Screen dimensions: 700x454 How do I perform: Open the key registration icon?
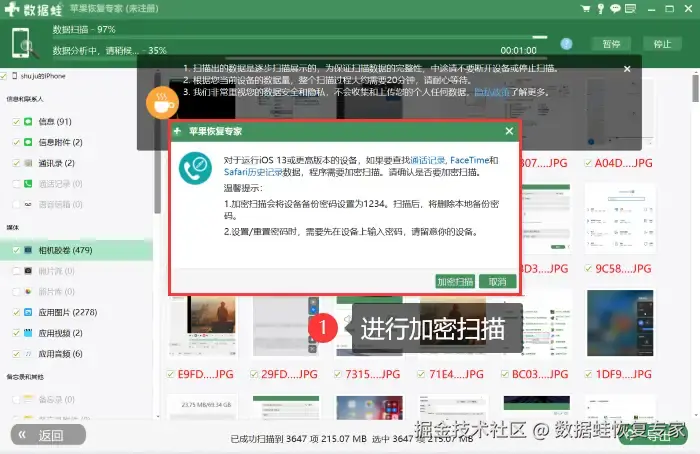[x=601, y=8]
